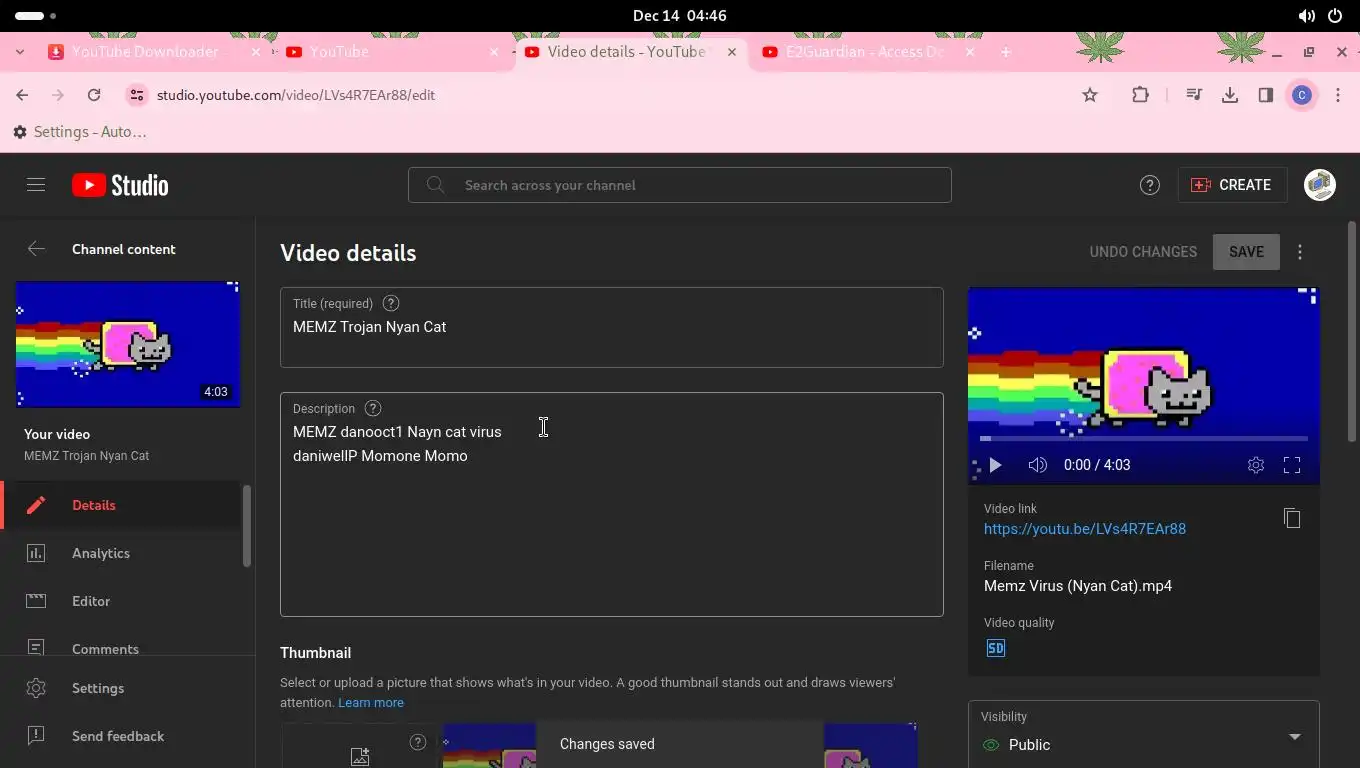Click the Details pencil icon
This screenshot has height=768, width=1360.
coord(36,505)
